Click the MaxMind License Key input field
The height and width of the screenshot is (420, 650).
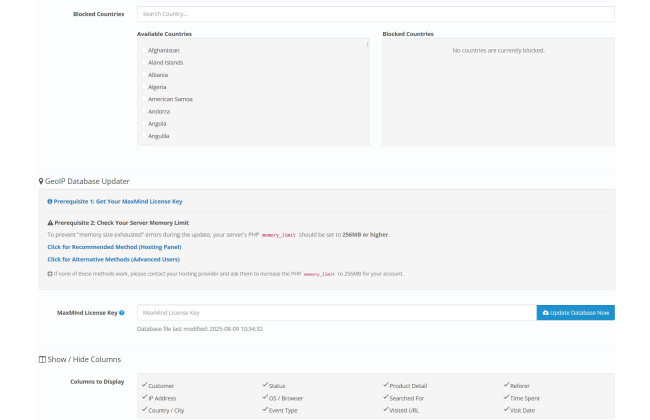click(x=337, y=313)
